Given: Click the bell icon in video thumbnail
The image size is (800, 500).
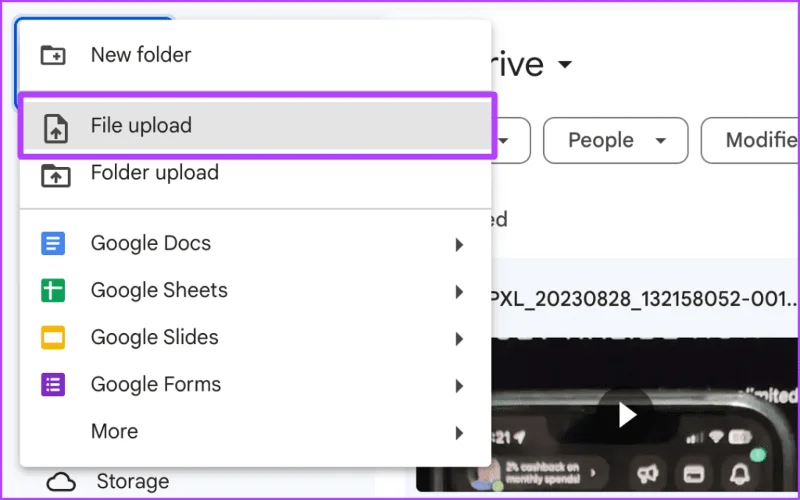Looking at the screenshot, I should 739,474.
